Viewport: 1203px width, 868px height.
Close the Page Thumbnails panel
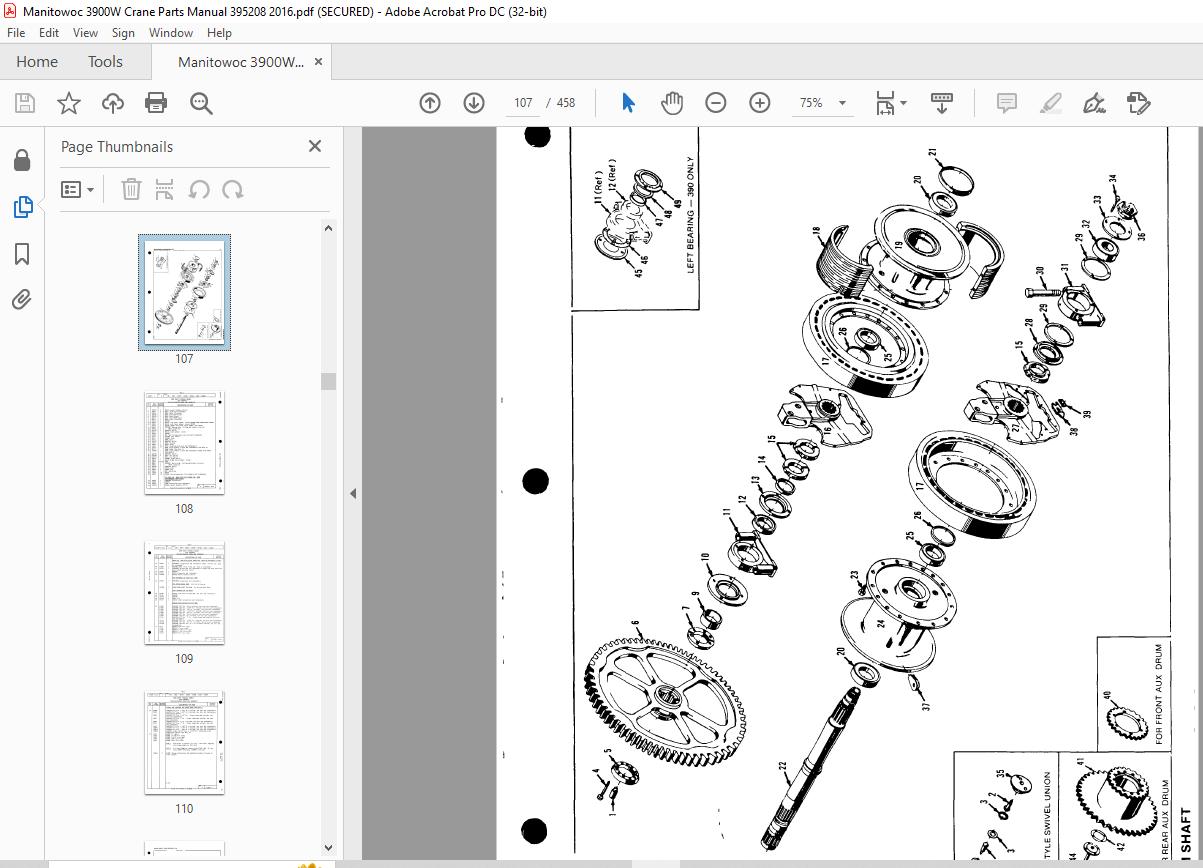pos(315,146)
